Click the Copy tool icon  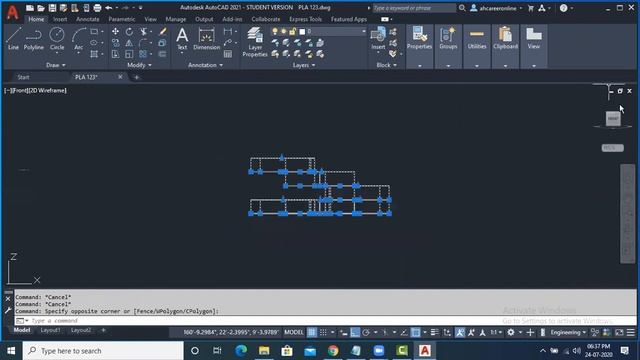click(x=116, y=43)
